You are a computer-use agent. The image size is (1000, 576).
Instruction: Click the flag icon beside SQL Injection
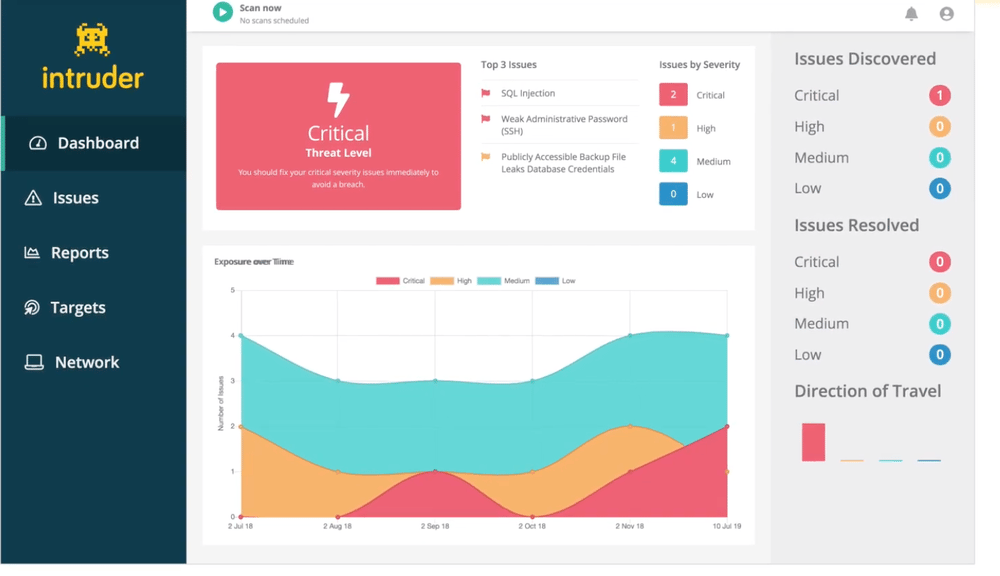pyautogui.click(x=486, y=93)
